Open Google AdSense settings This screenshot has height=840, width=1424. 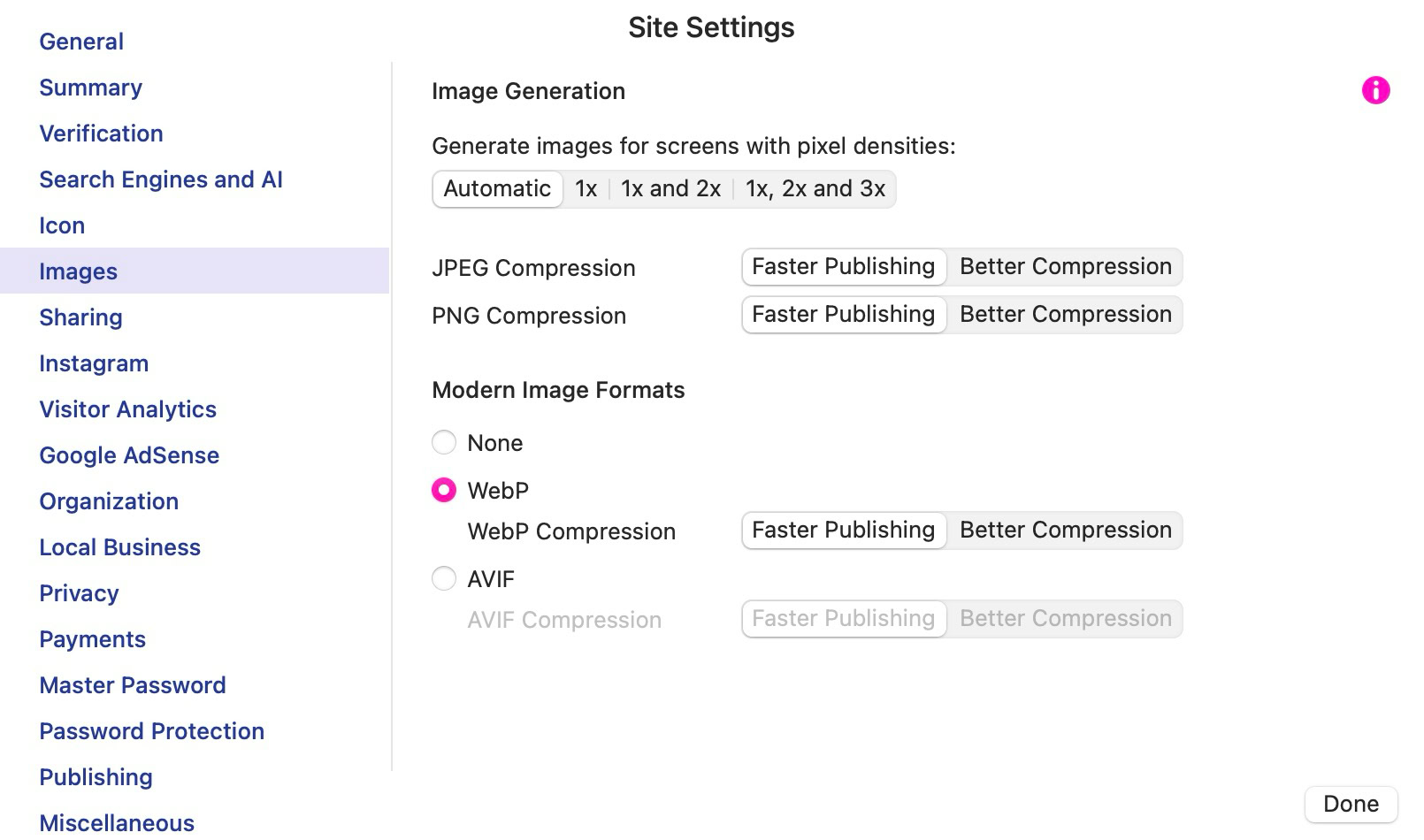pyautogui.click(x=129, y=455)
